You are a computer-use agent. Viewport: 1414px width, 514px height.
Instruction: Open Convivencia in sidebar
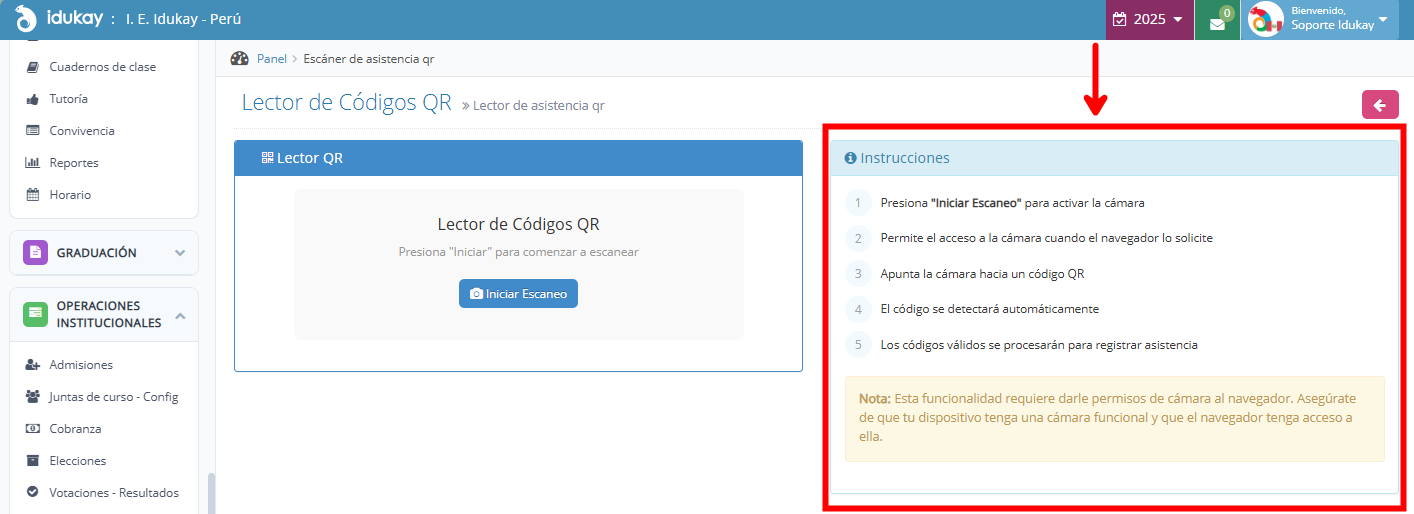point(82,131)
